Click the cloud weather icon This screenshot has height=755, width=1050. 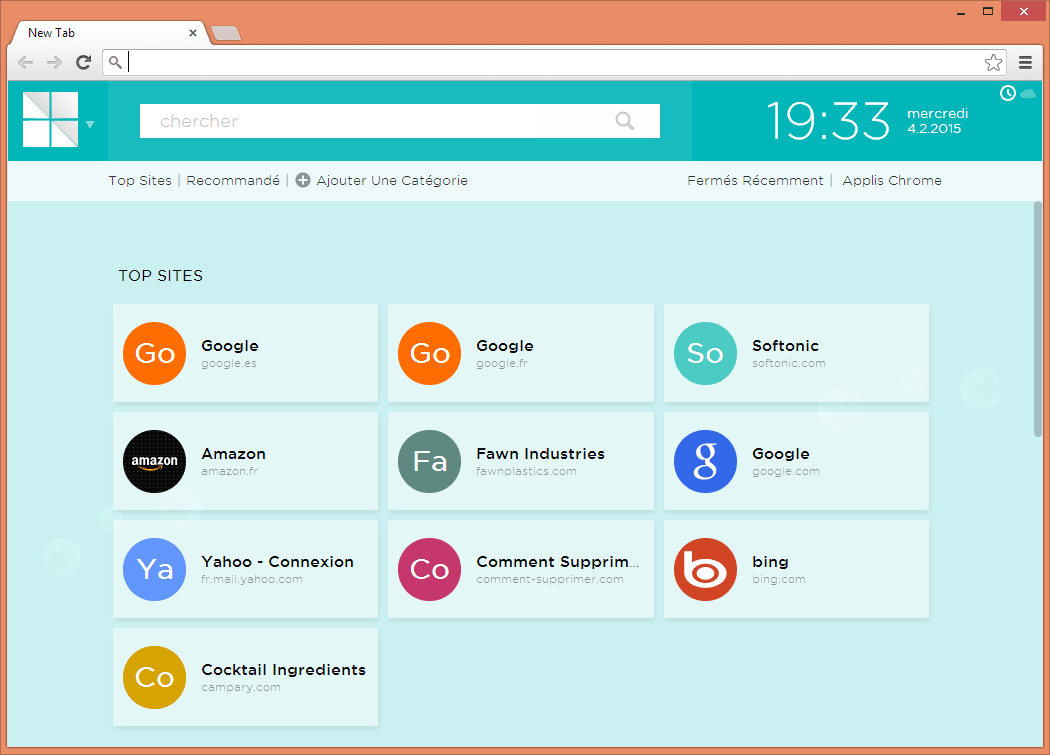[x=1028, y=94]
